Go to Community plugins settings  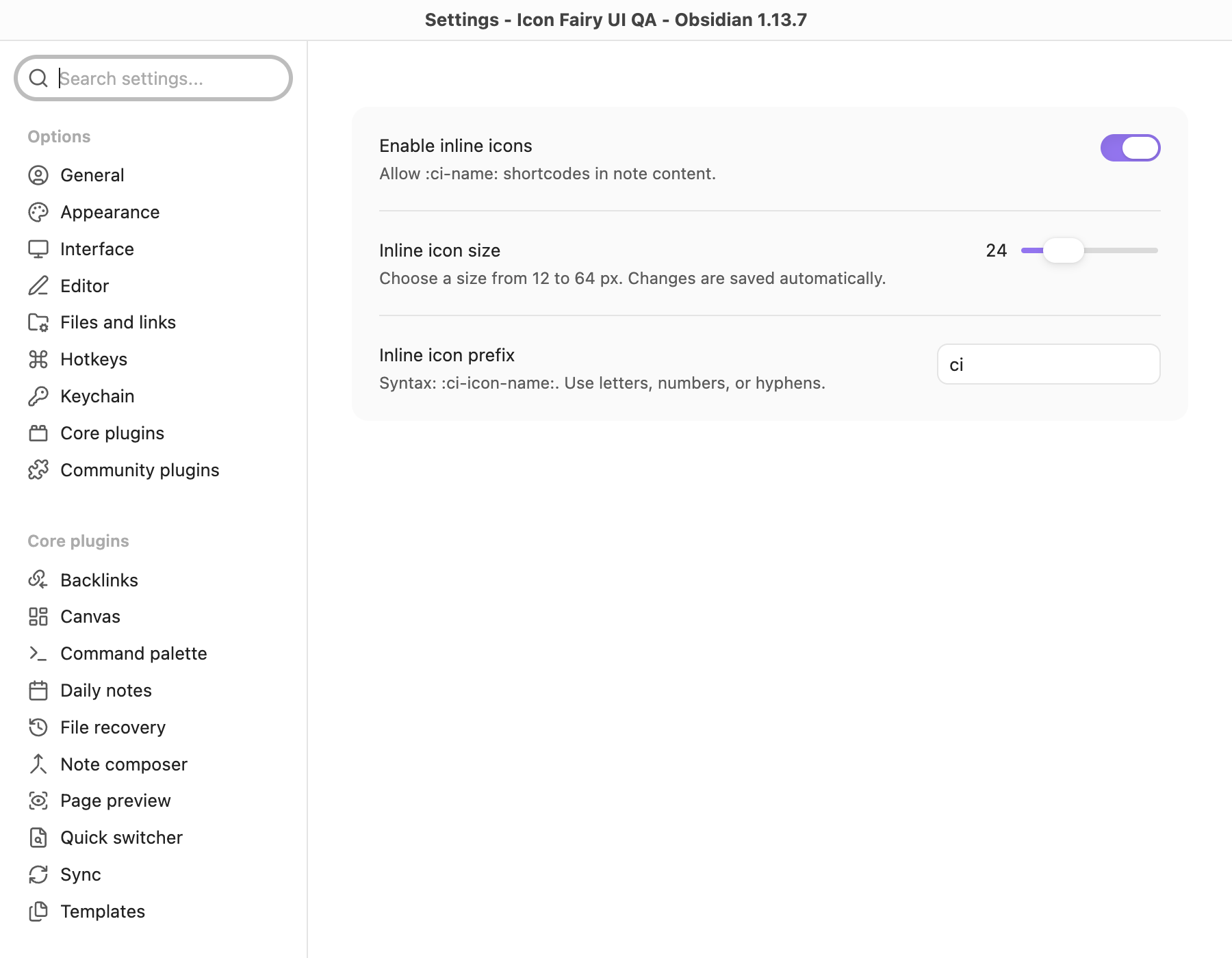(x=153, y=470)
